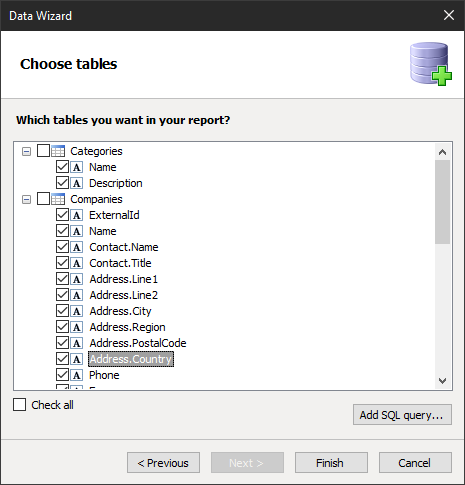Toggle the Check all checkbox
This screenshot has width=465, height=485.
(19, 405)
